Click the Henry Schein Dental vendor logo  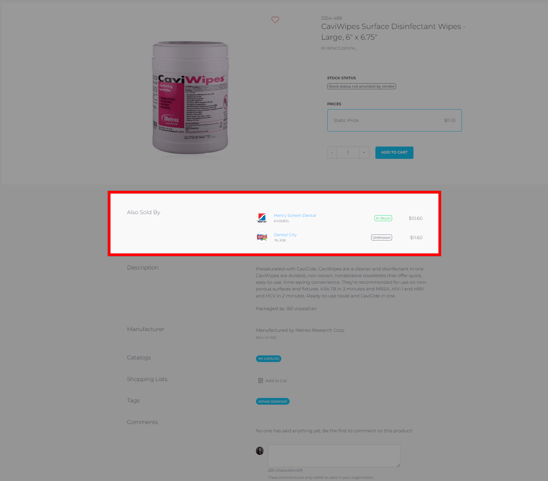tap(262, 218)
